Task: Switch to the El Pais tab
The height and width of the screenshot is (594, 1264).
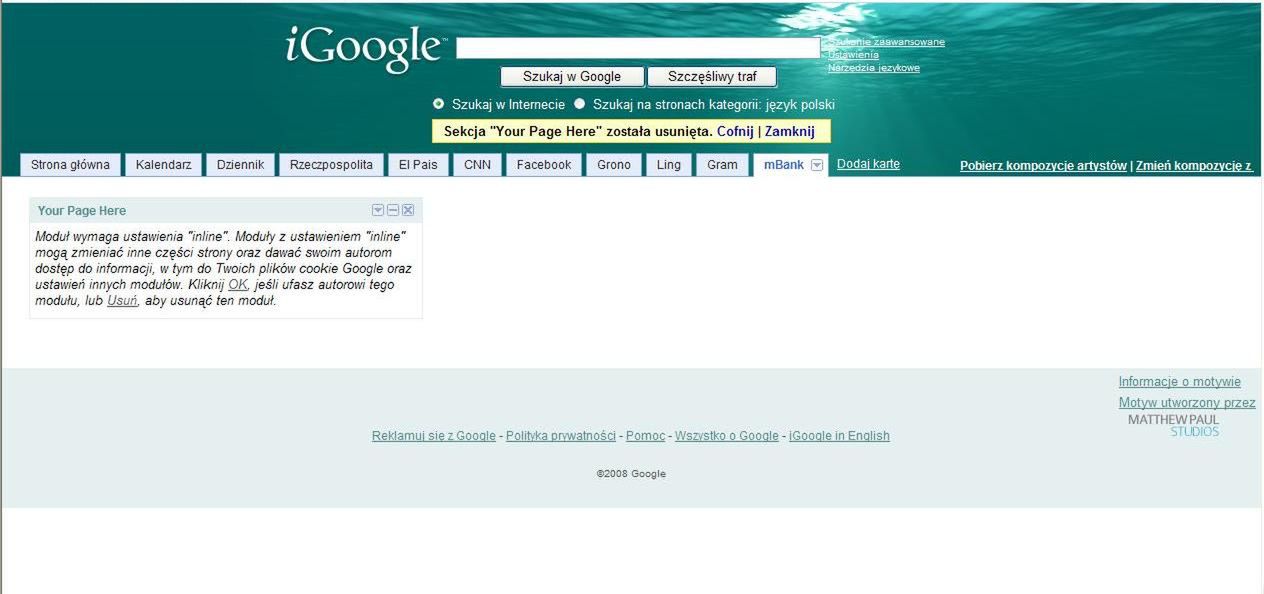Action: 418,165
